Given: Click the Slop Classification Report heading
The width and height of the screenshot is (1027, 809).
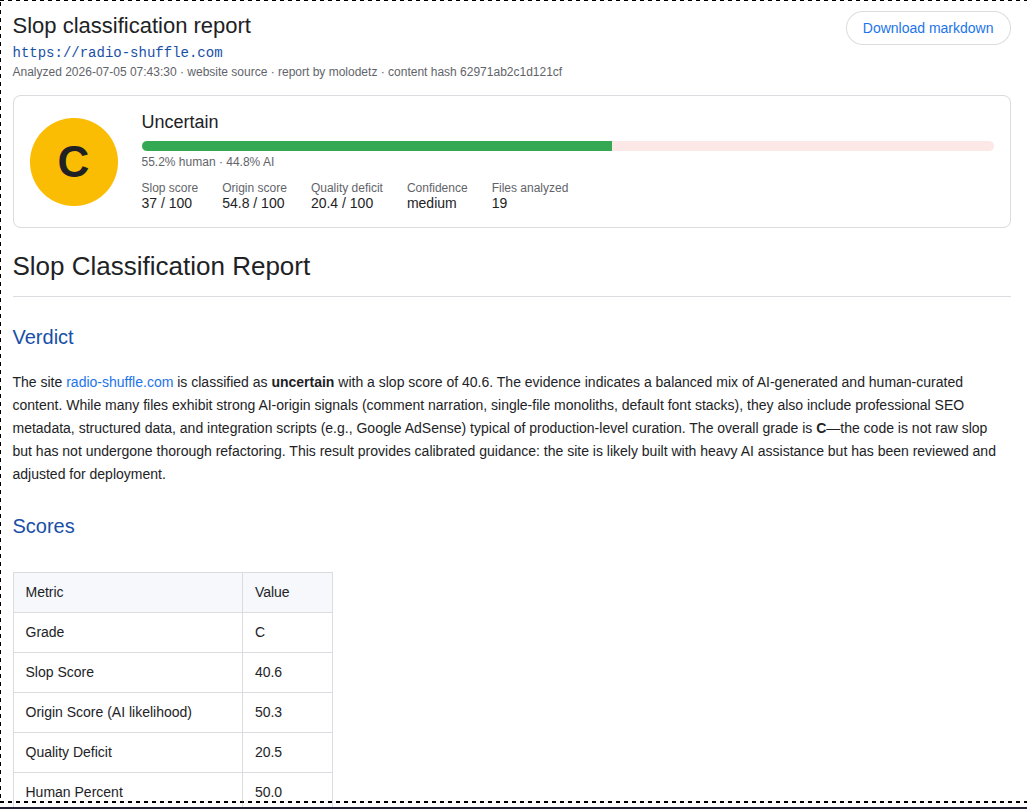Looking at the screenshot, I should [x=161, y=267].
